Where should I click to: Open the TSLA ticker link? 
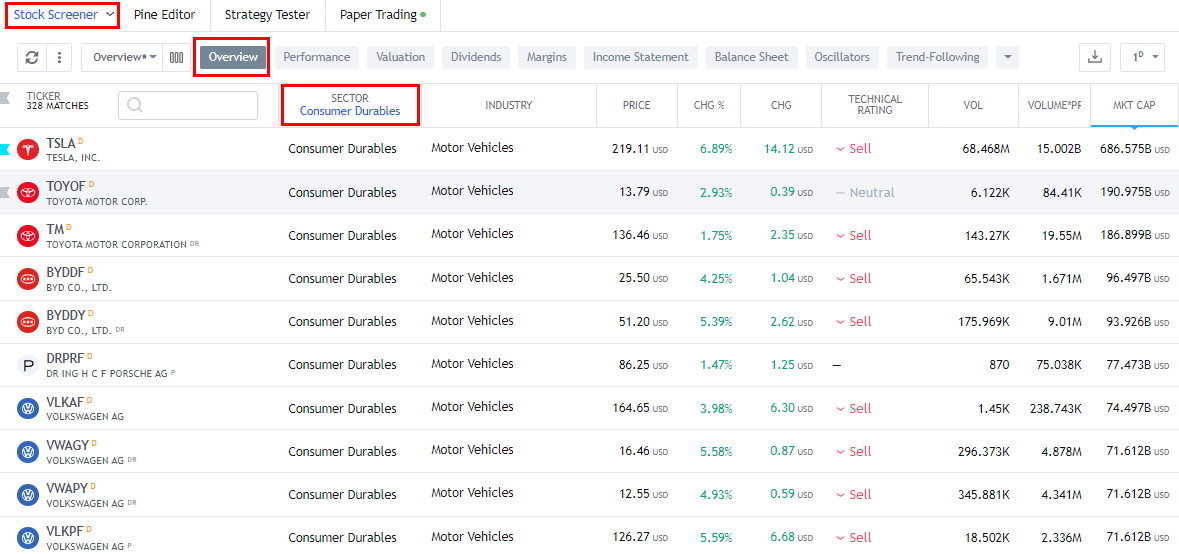(61, 143)
